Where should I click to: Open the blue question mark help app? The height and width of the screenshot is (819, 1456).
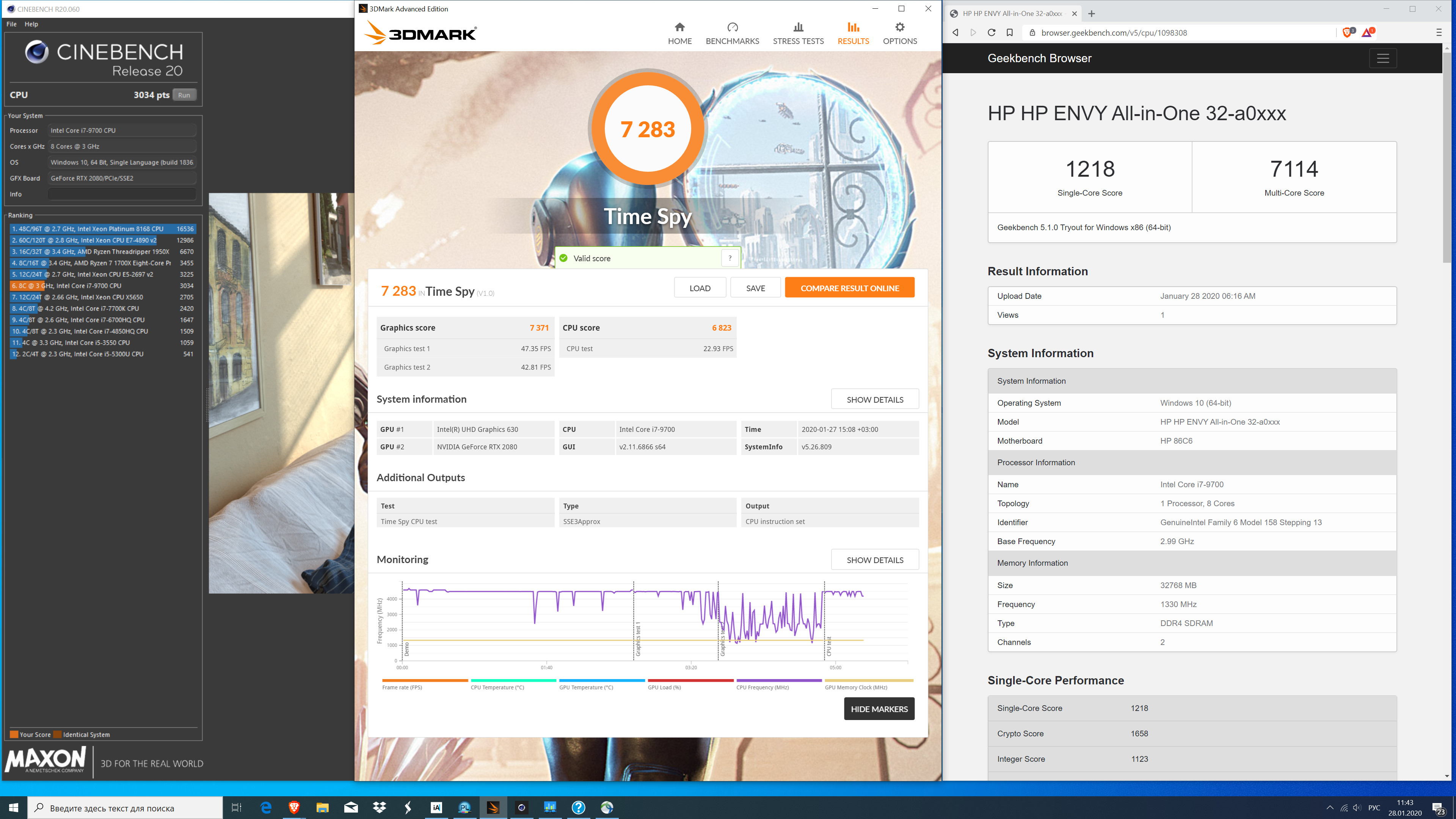(578, 808)
